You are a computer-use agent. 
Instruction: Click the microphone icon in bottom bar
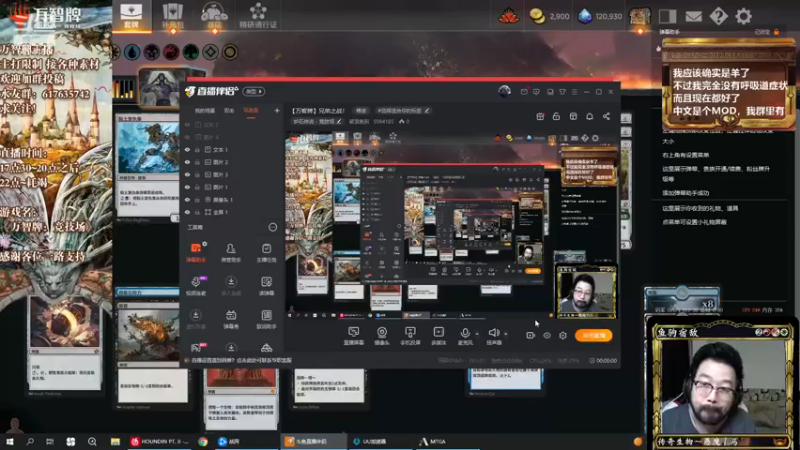point(465,333)
